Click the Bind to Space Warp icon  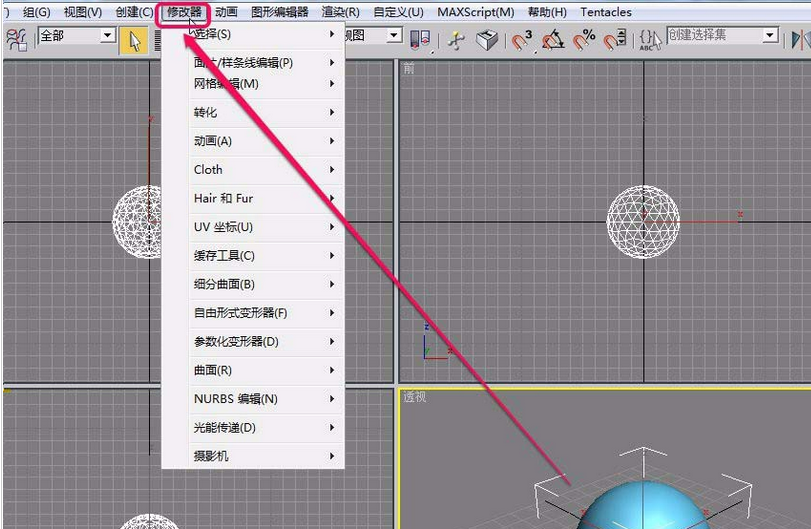click(16, 39)
